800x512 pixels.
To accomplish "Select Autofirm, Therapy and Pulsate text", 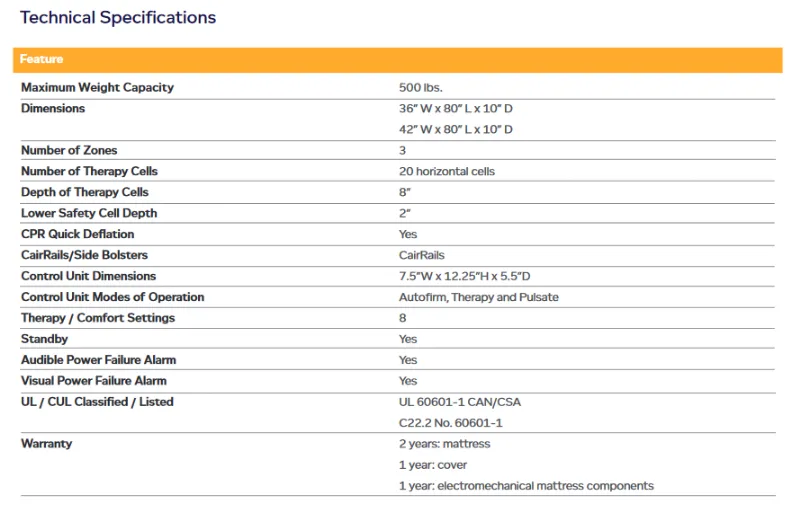I will tap(478, 297).
